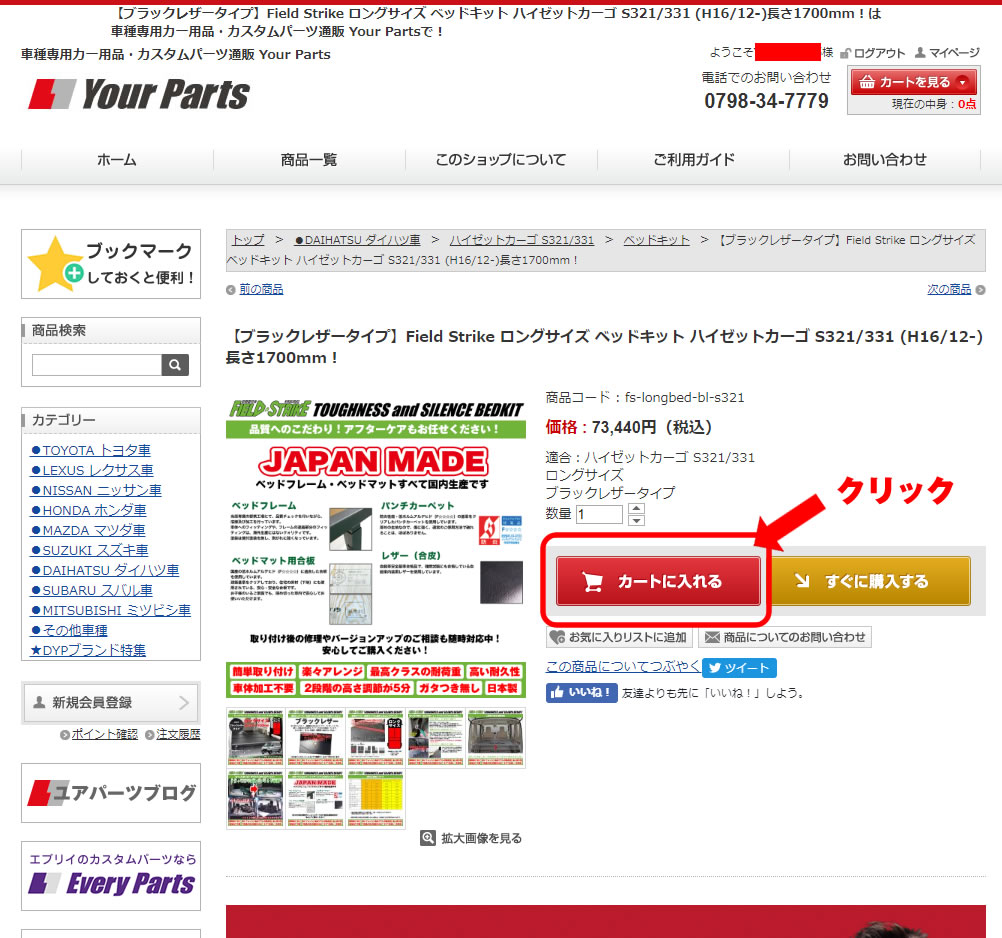Image resolution: width=1002 pixels, height=938 pixels.
Task: Open お問い合わせ navigation item
Action: coord(884,160)
